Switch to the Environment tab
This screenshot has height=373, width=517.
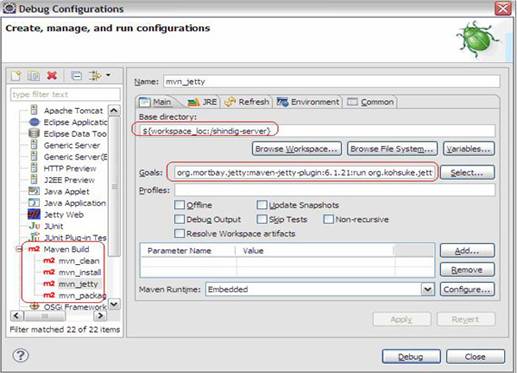[x=308, y=102]
